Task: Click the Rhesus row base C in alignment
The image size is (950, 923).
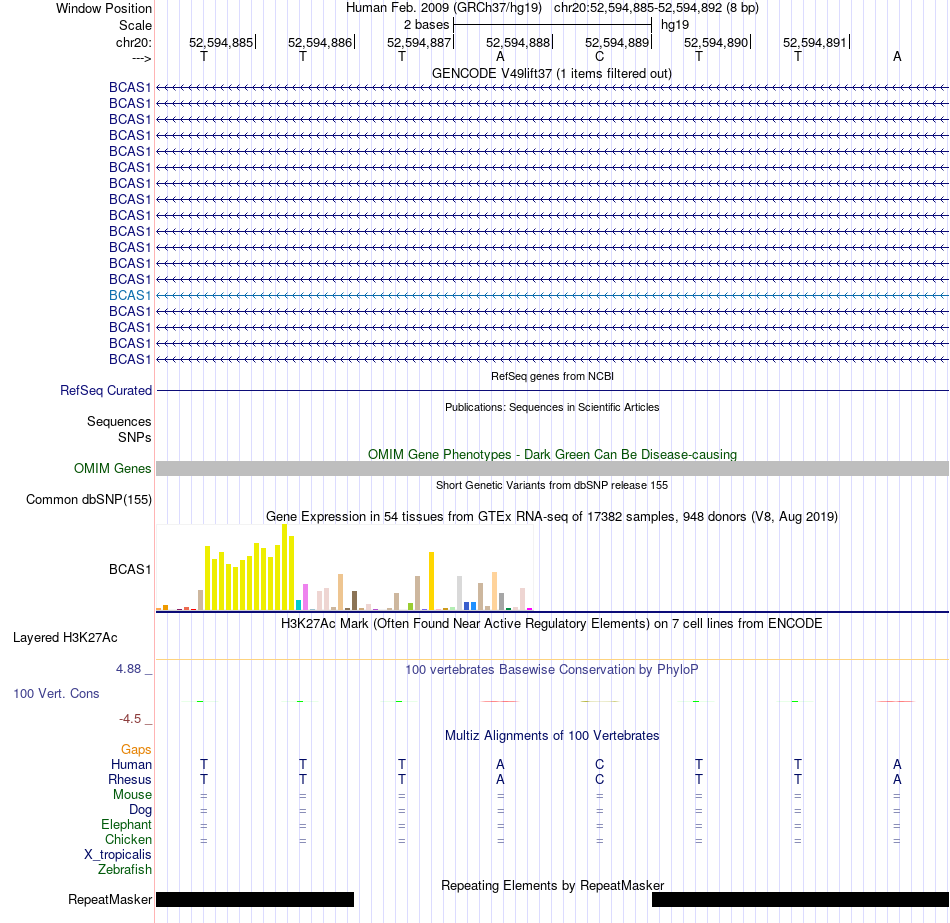Action: [x=599, y=779]
